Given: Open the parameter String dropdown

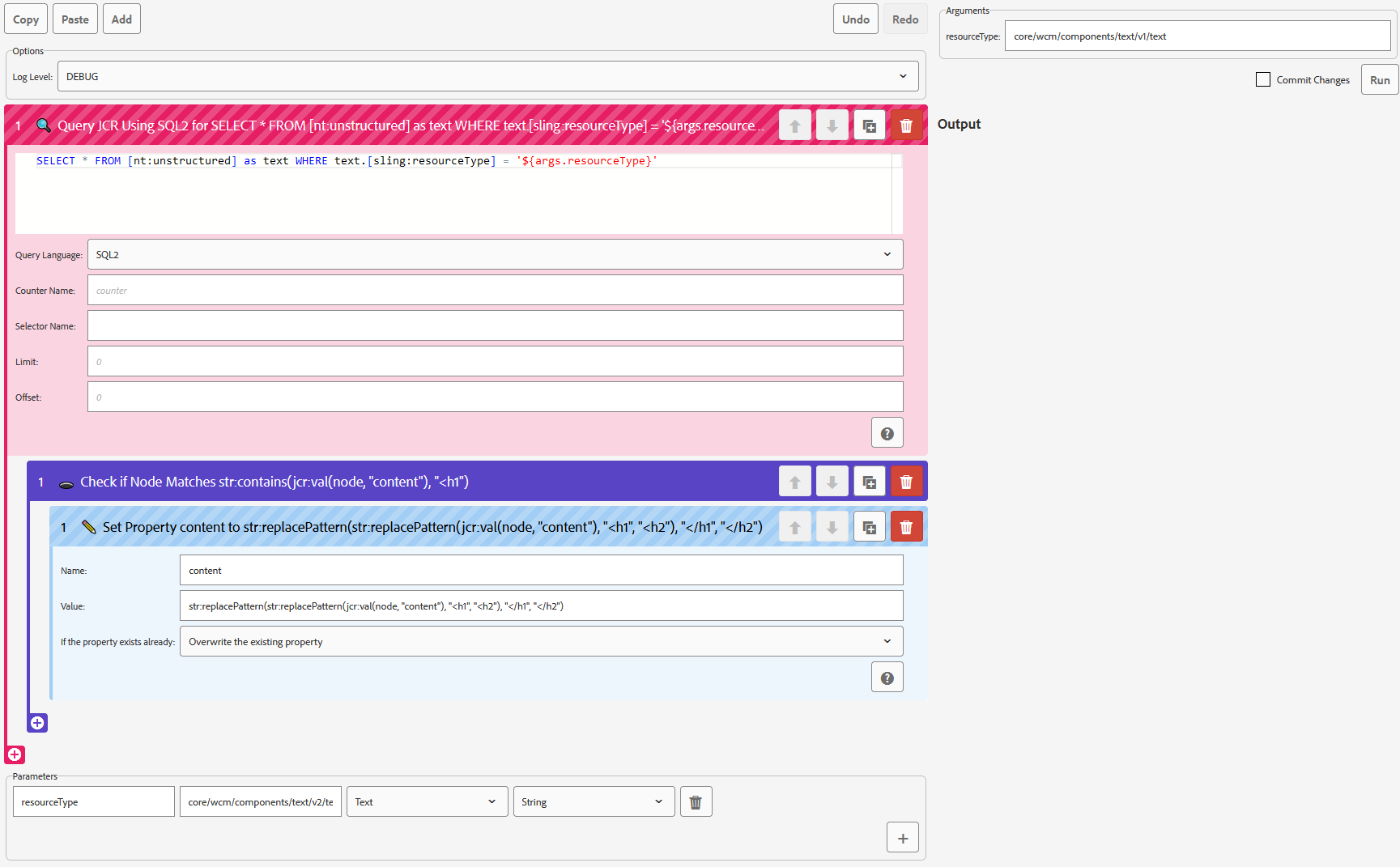Looking at the screenshot, I should pos(594,801).
